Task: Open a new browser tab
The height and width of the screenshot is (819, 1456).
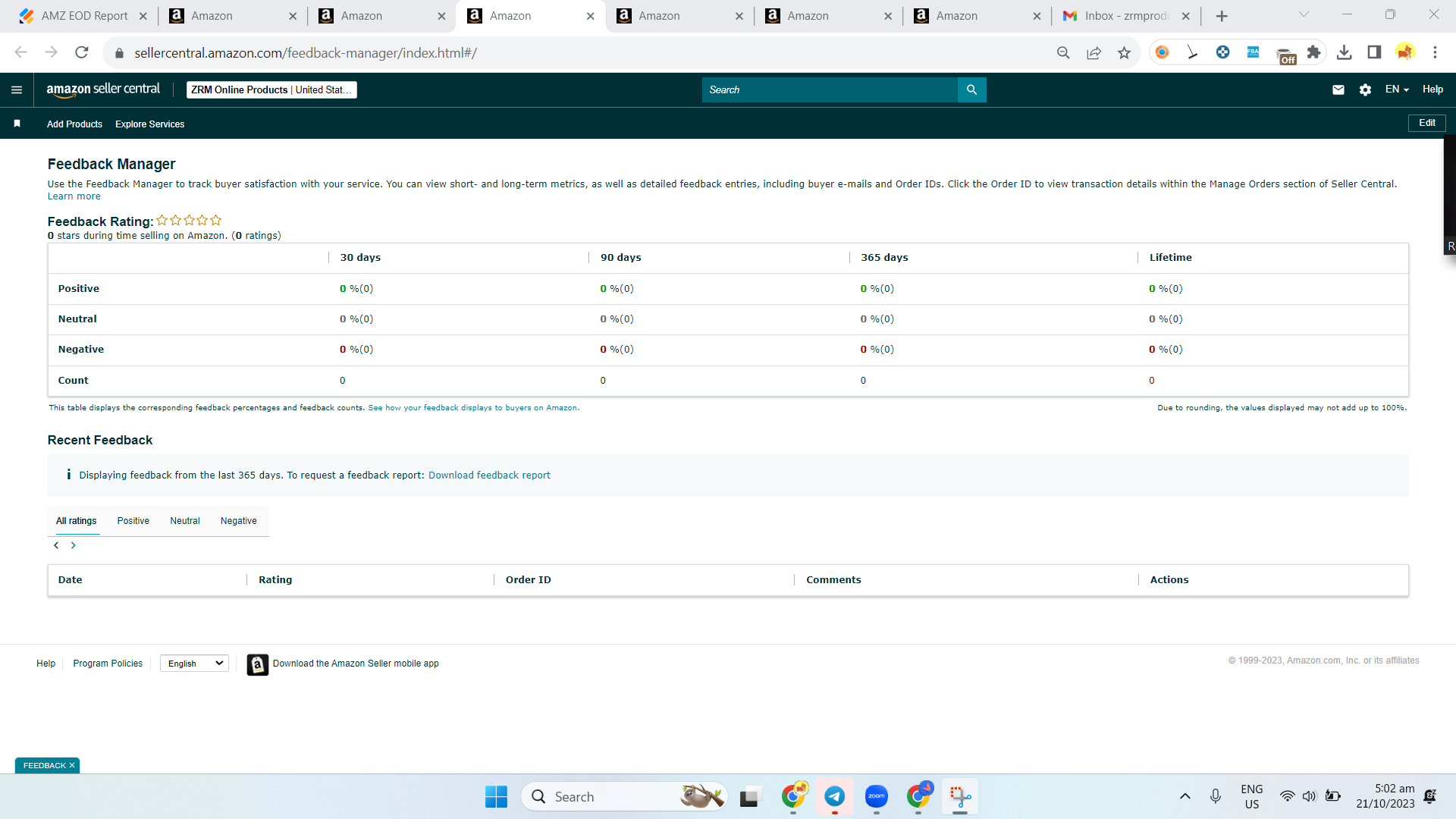Action: pos(1222,16)
